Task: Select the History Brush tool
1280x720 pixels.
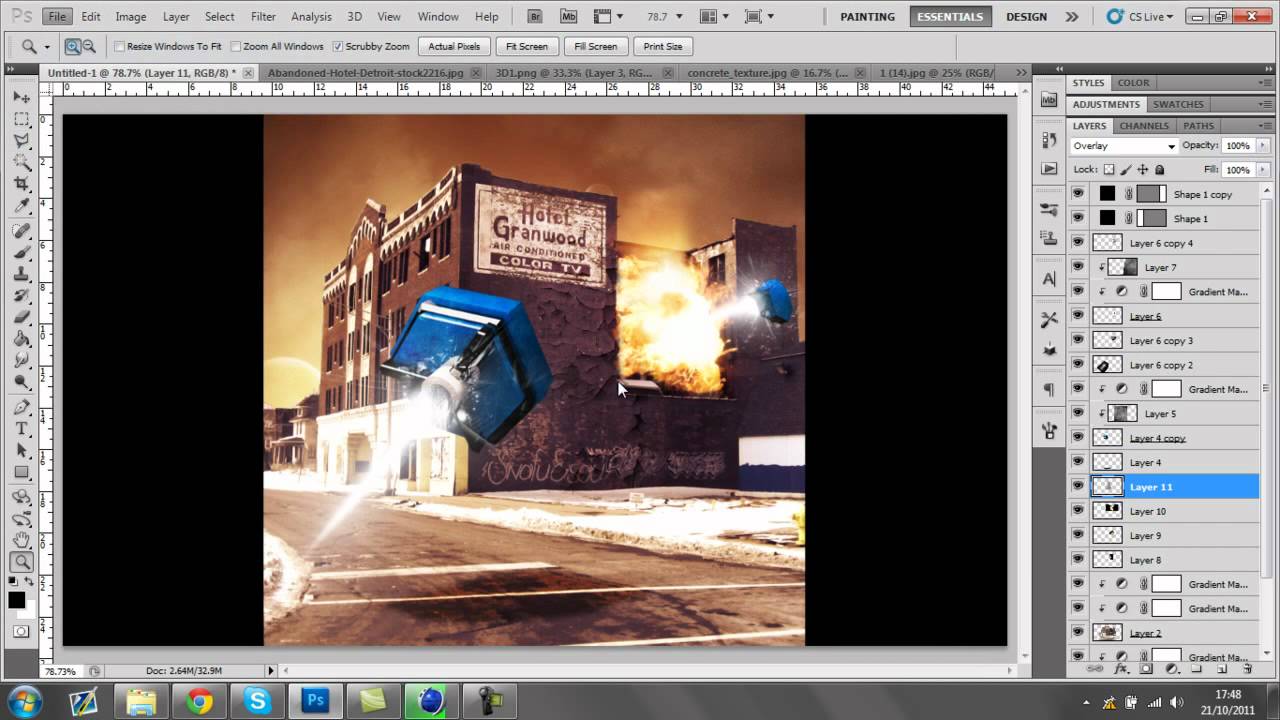Action: 21,297
